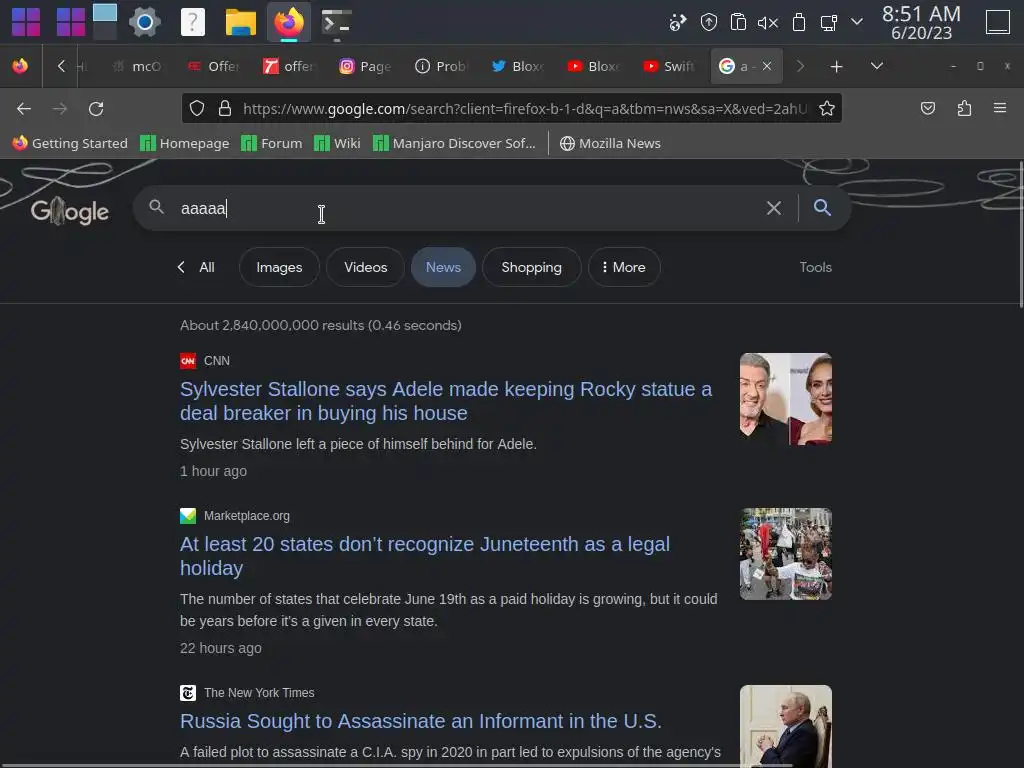This screenshot has width=1024, height=768.
Task: Bookmark this page with the star
Action: (827, 108)
